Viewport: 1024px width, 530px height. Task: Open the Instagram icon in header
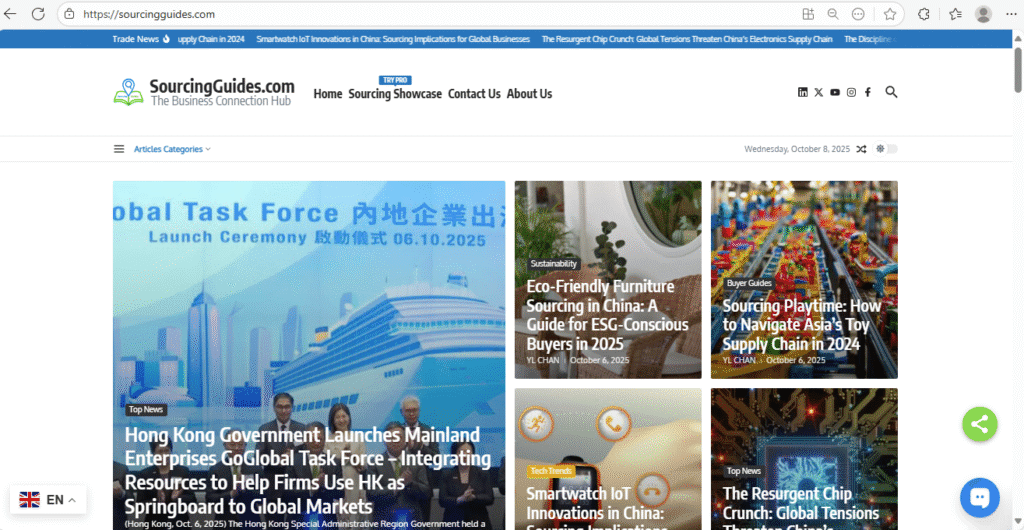pos(851,92)
